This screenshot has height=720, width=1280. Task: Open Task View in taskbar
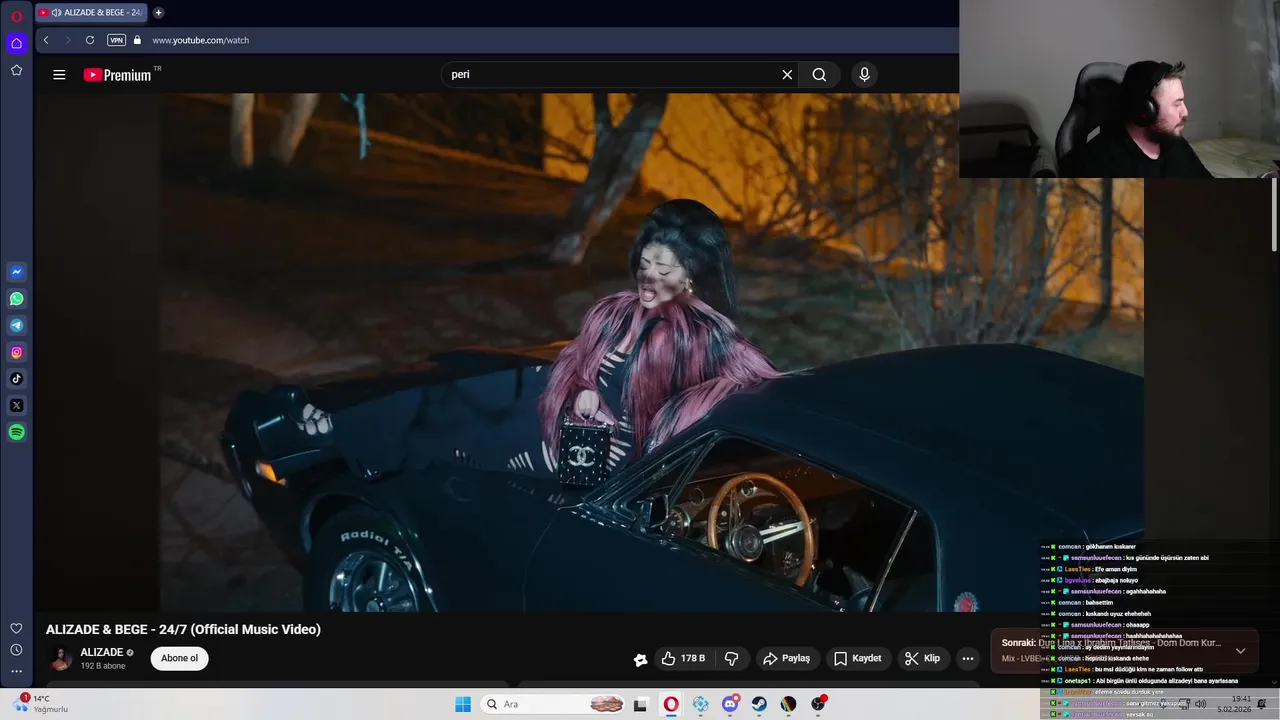pos(640,704)
